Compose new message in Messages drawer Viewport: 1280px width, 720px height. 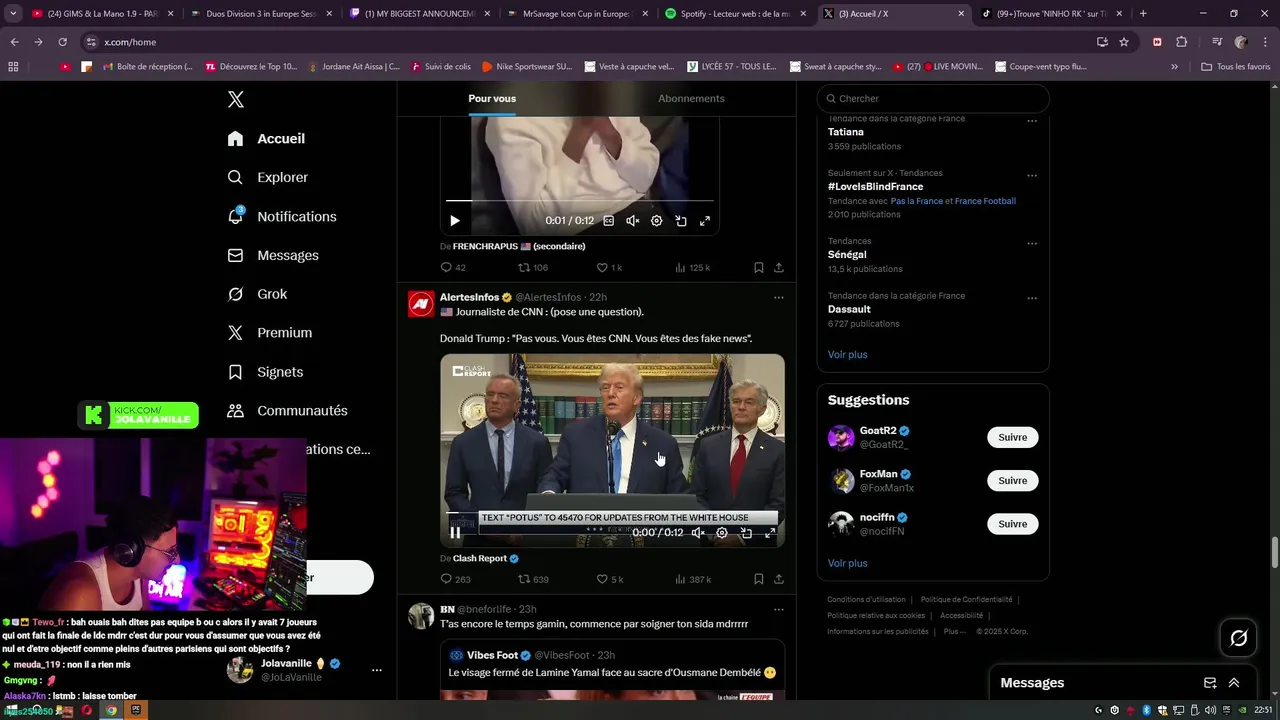tap(1210, 683)
